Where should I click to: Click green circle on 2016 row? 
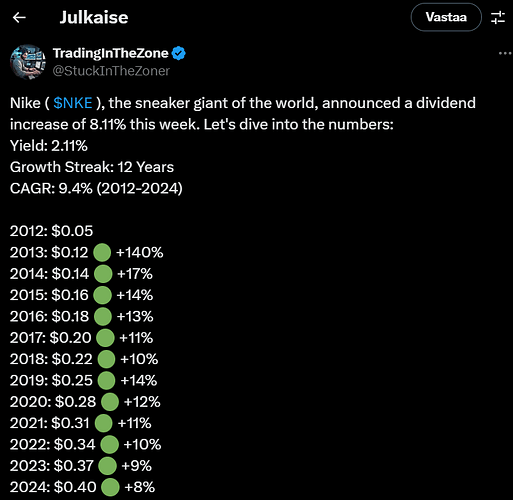point(103,317)
